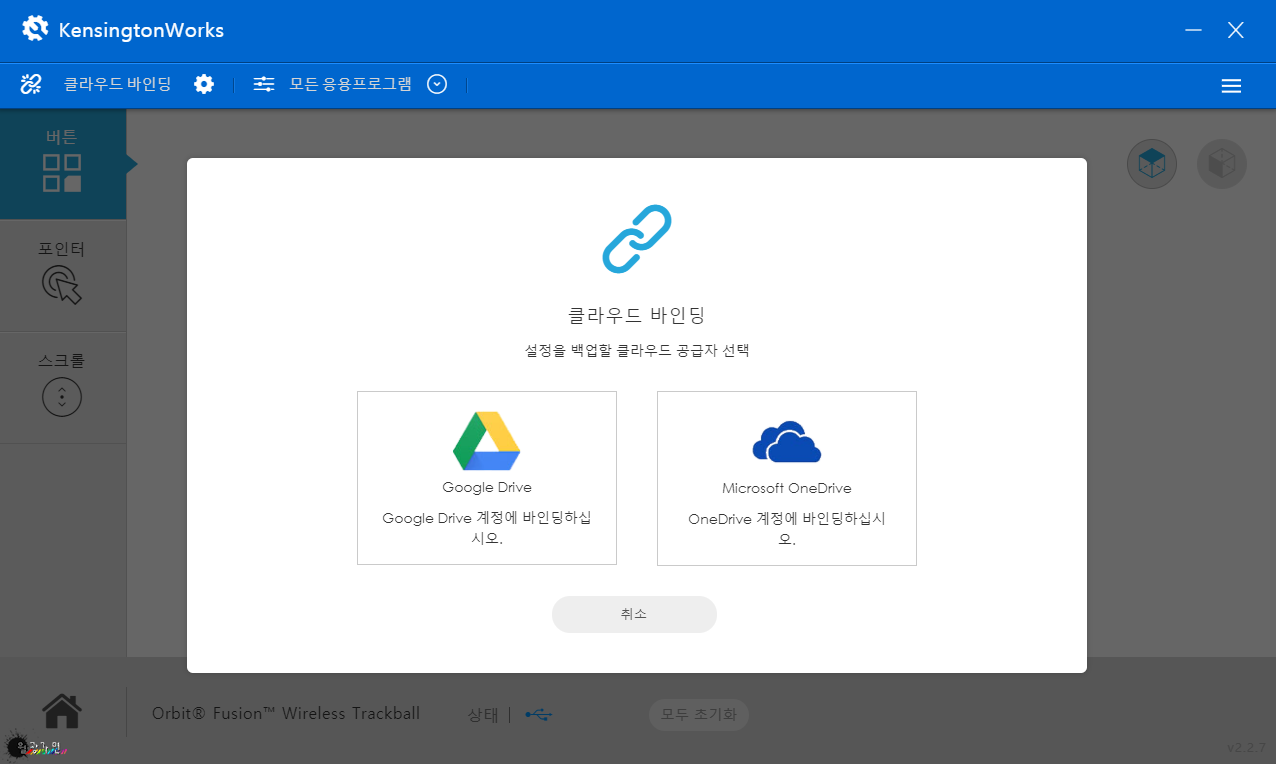The height and width of the screenshot is (764, 1276).
Task: Click the colored 3D cube view icon
Action: pos(1152,164)
